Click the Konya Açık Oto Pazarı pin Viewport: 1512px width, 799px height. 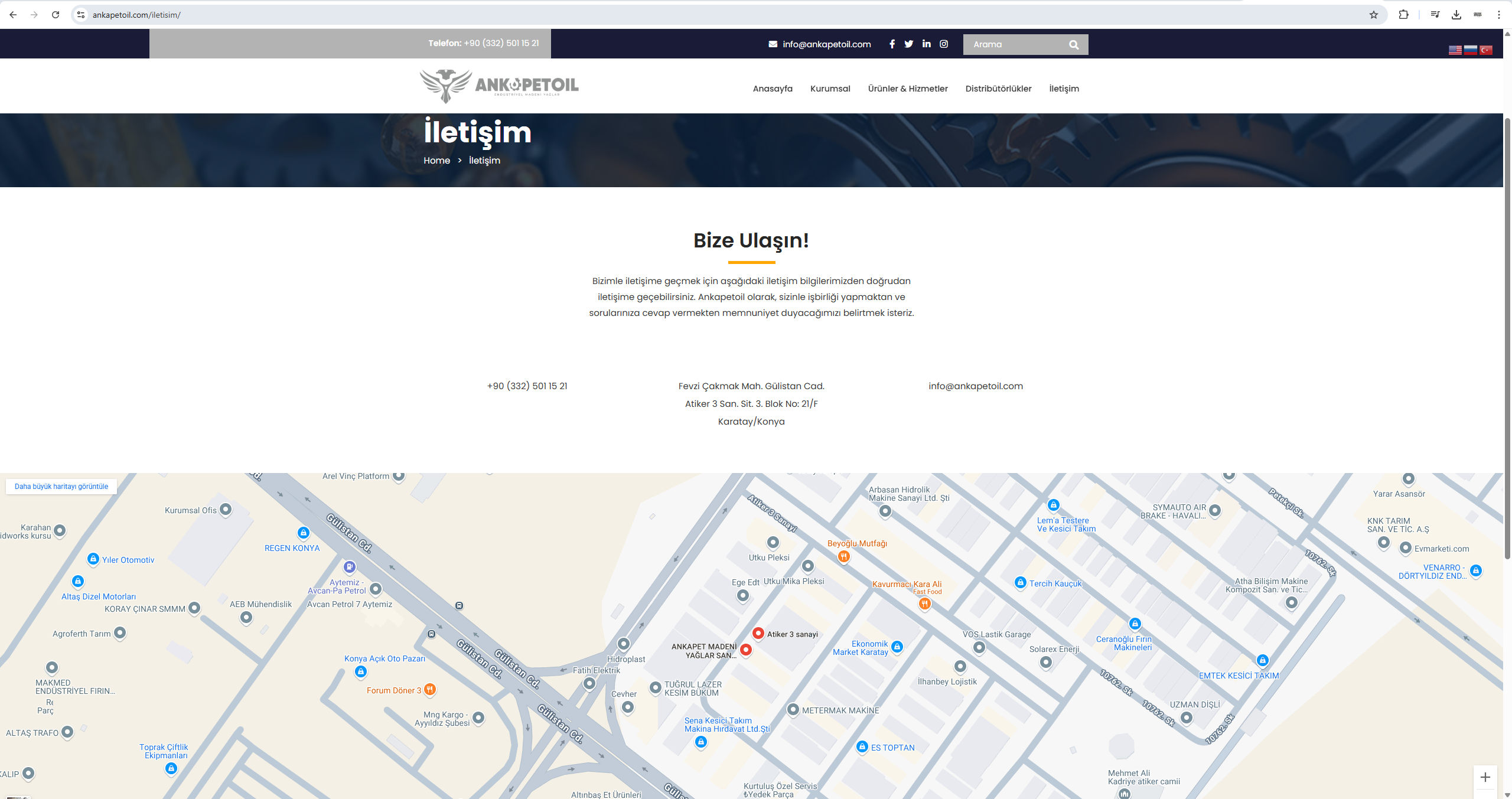(x=361, y=671)
